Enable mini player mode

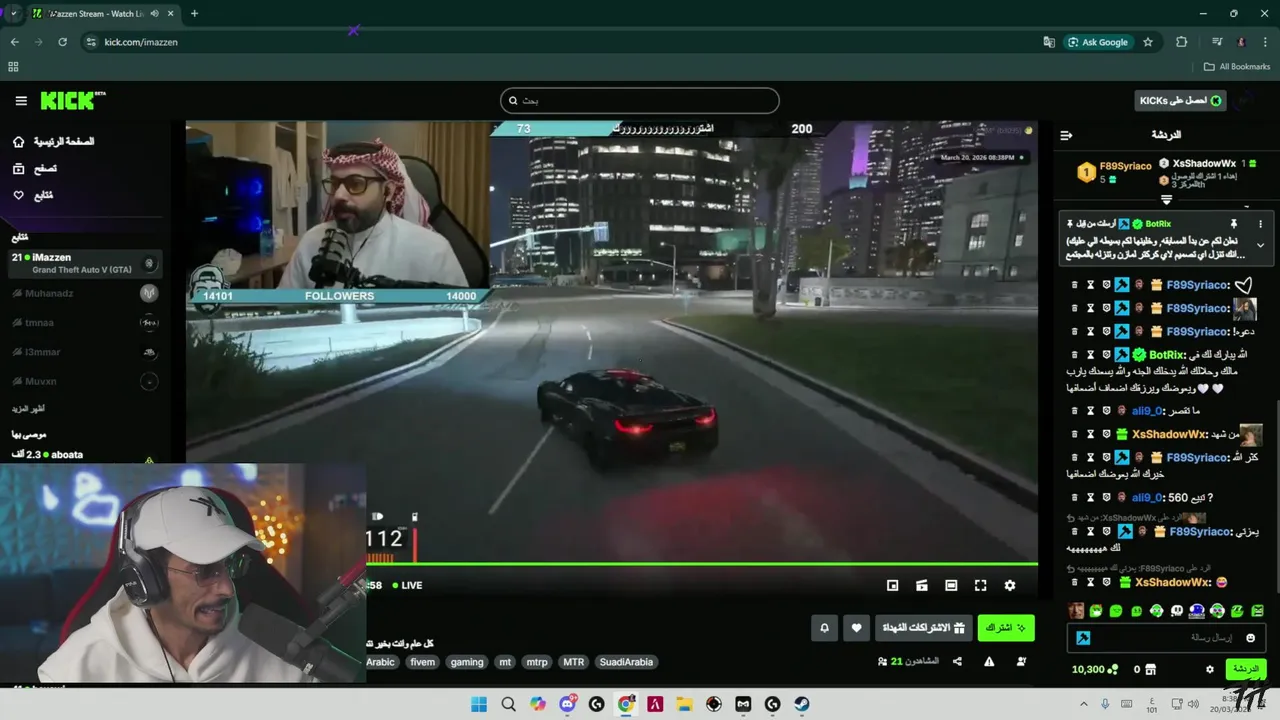pos(893,585)
